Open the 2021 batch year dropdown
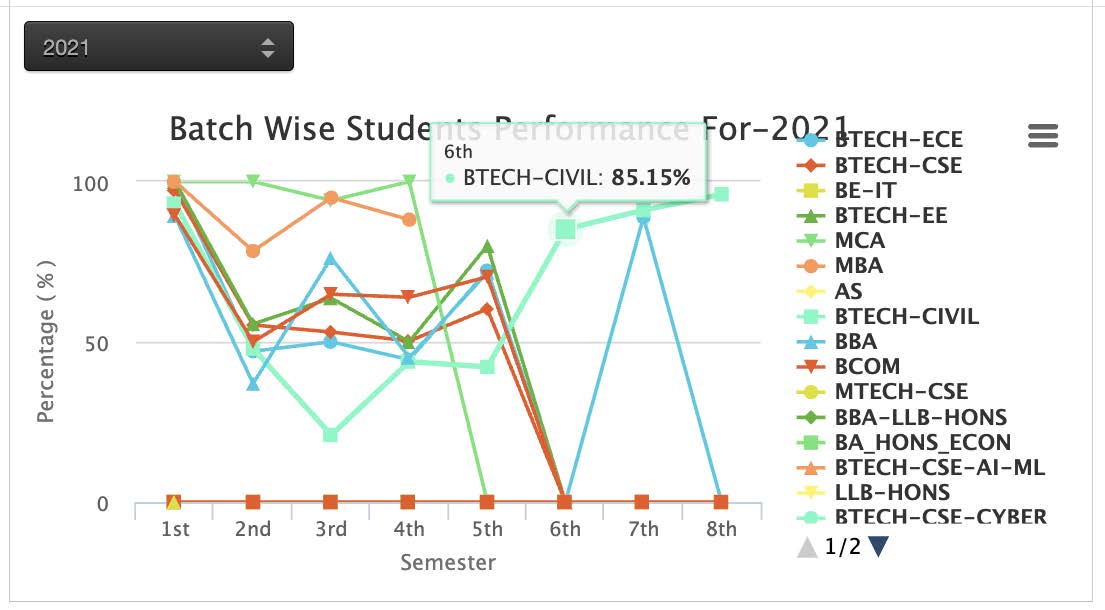1105x610 pixels. coord(159,46)
